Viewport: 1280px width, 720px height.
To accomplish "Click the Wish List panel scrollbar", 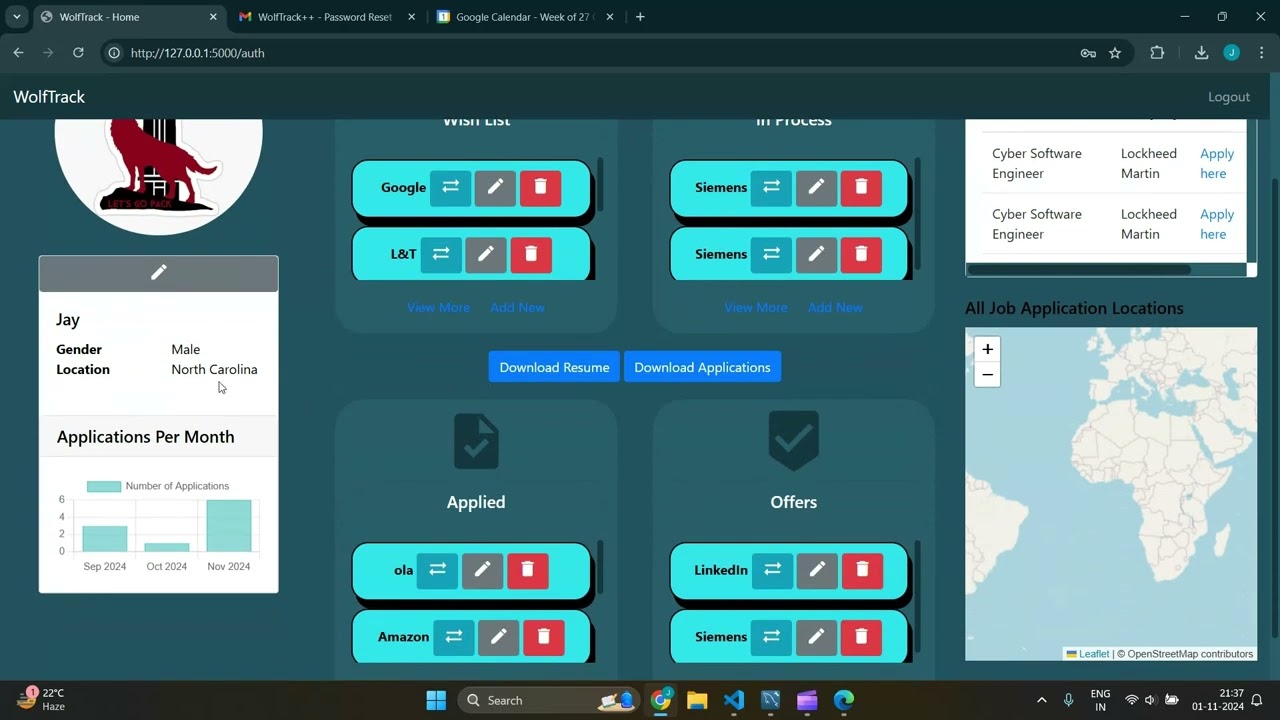I will [x=600, y=185].
